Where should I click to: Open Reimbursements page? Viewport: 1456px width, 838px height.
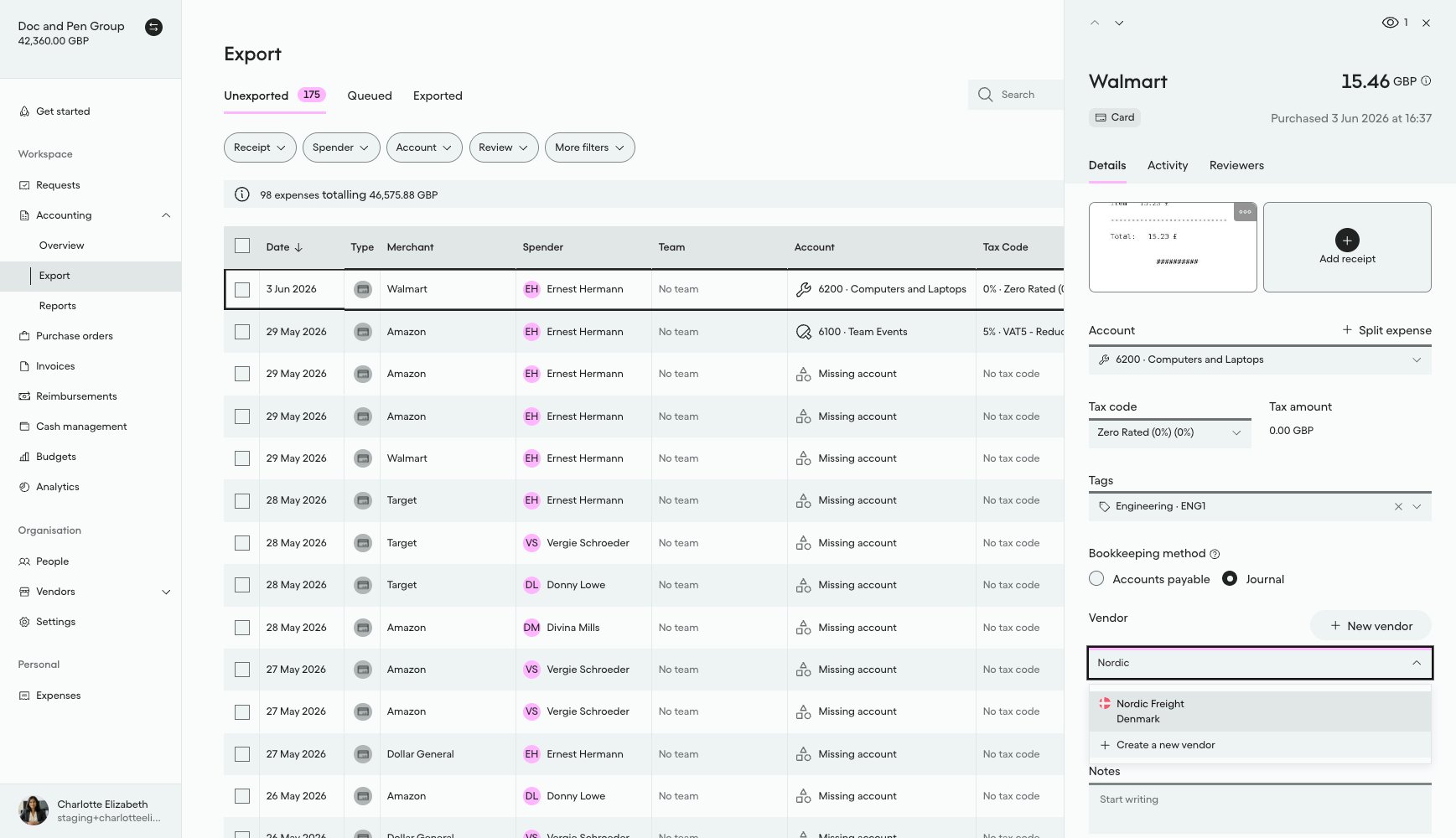pos(76,396)
